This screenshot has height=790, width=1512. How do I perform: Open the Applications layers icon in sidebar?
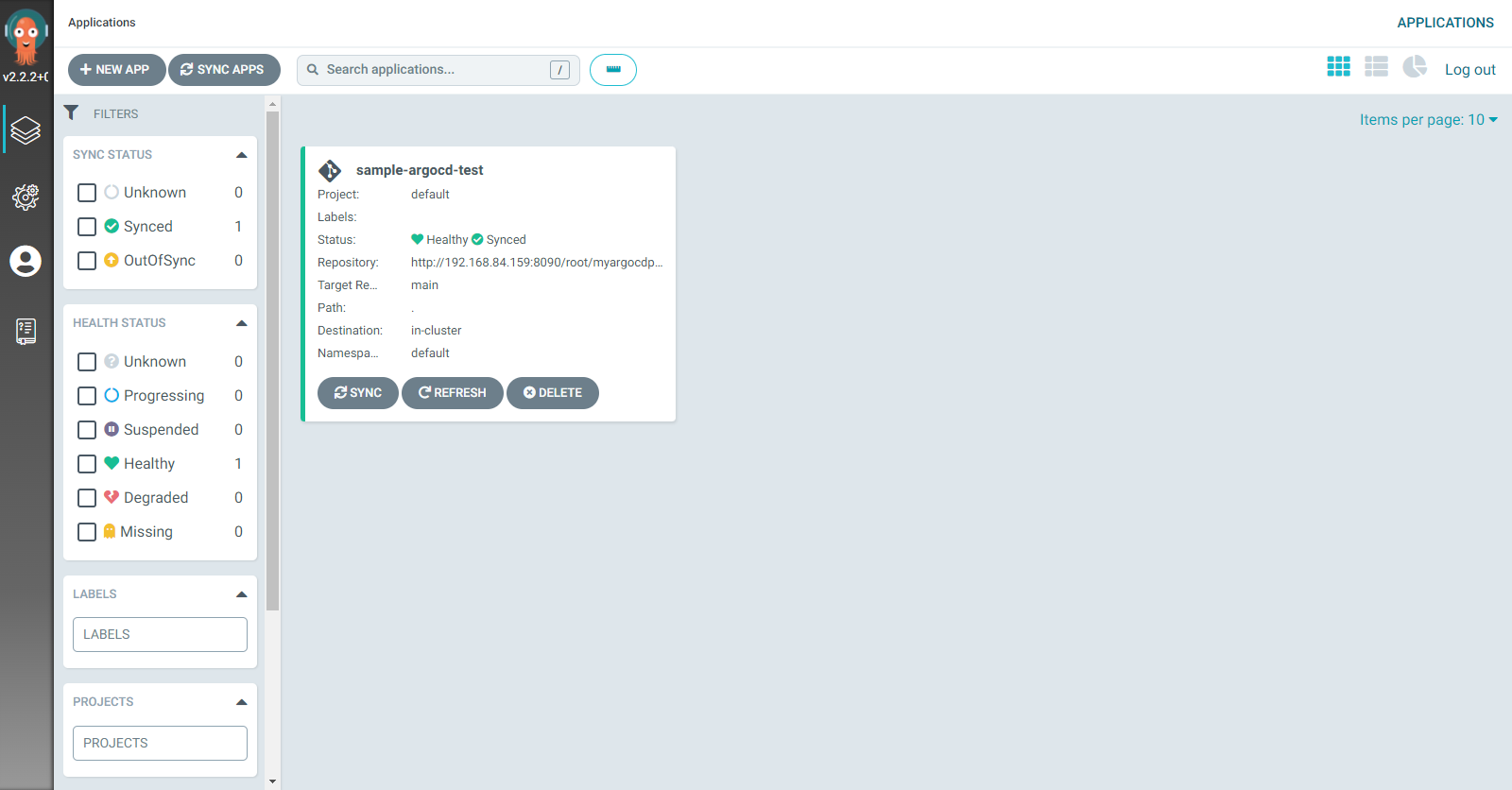point(26,129)
